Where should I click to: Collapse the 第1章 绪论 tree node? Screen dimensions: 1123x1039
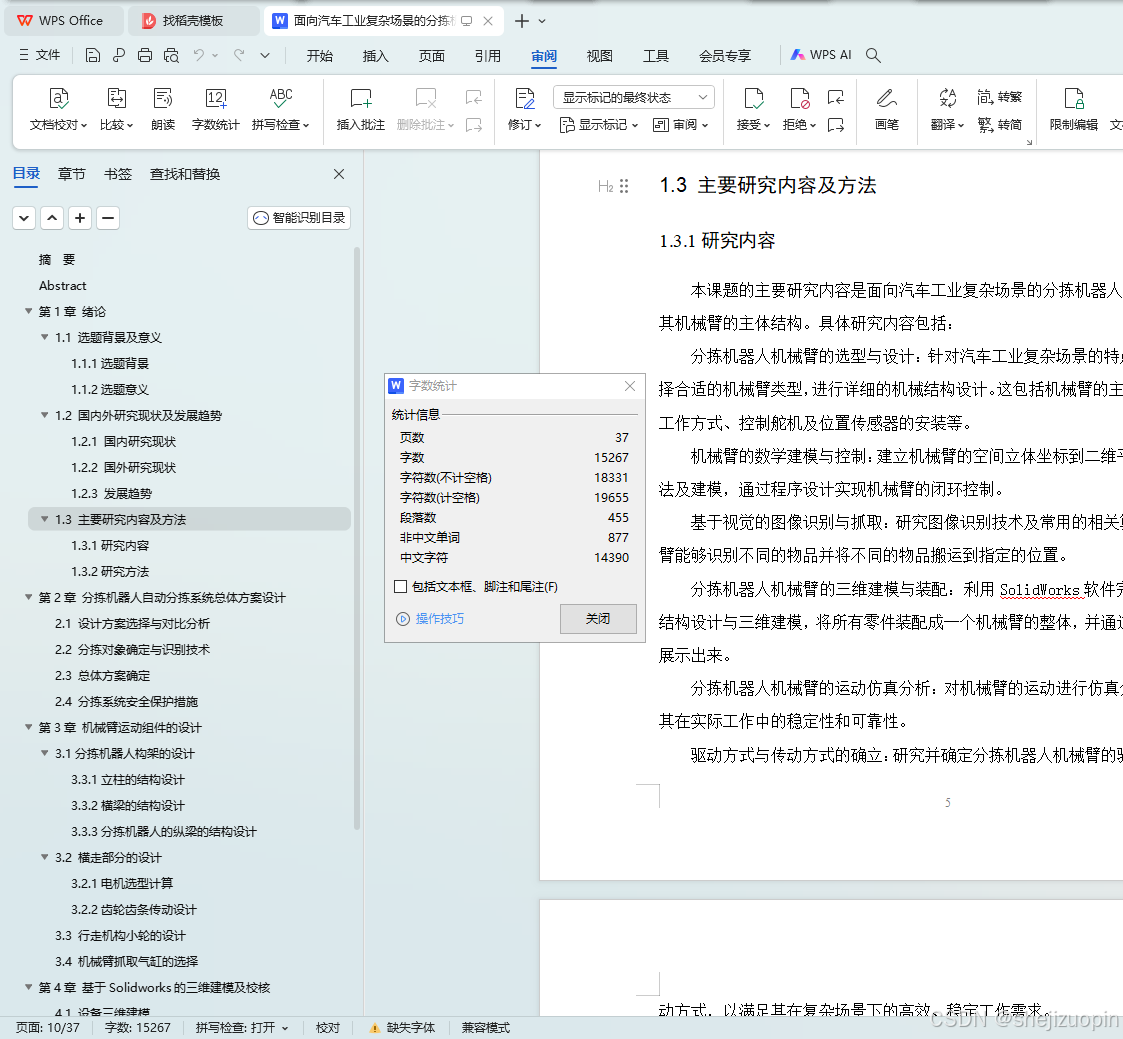pos(29,311)
